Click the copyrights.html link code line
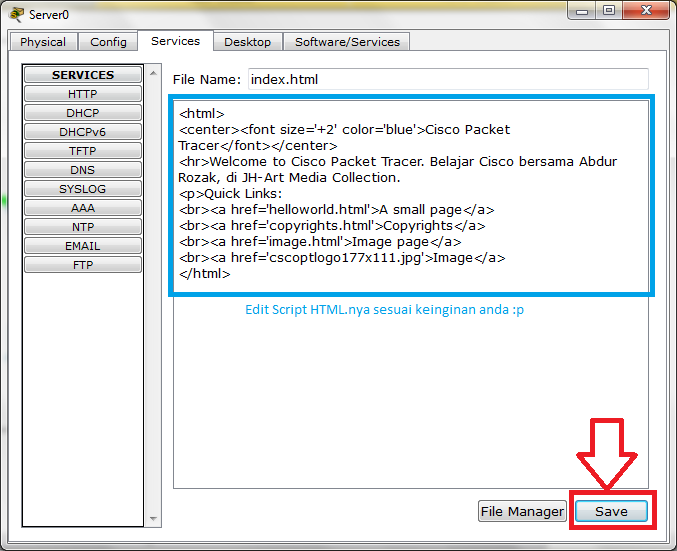This screenshot has height=551, width=677. click(x=332, y=225)
